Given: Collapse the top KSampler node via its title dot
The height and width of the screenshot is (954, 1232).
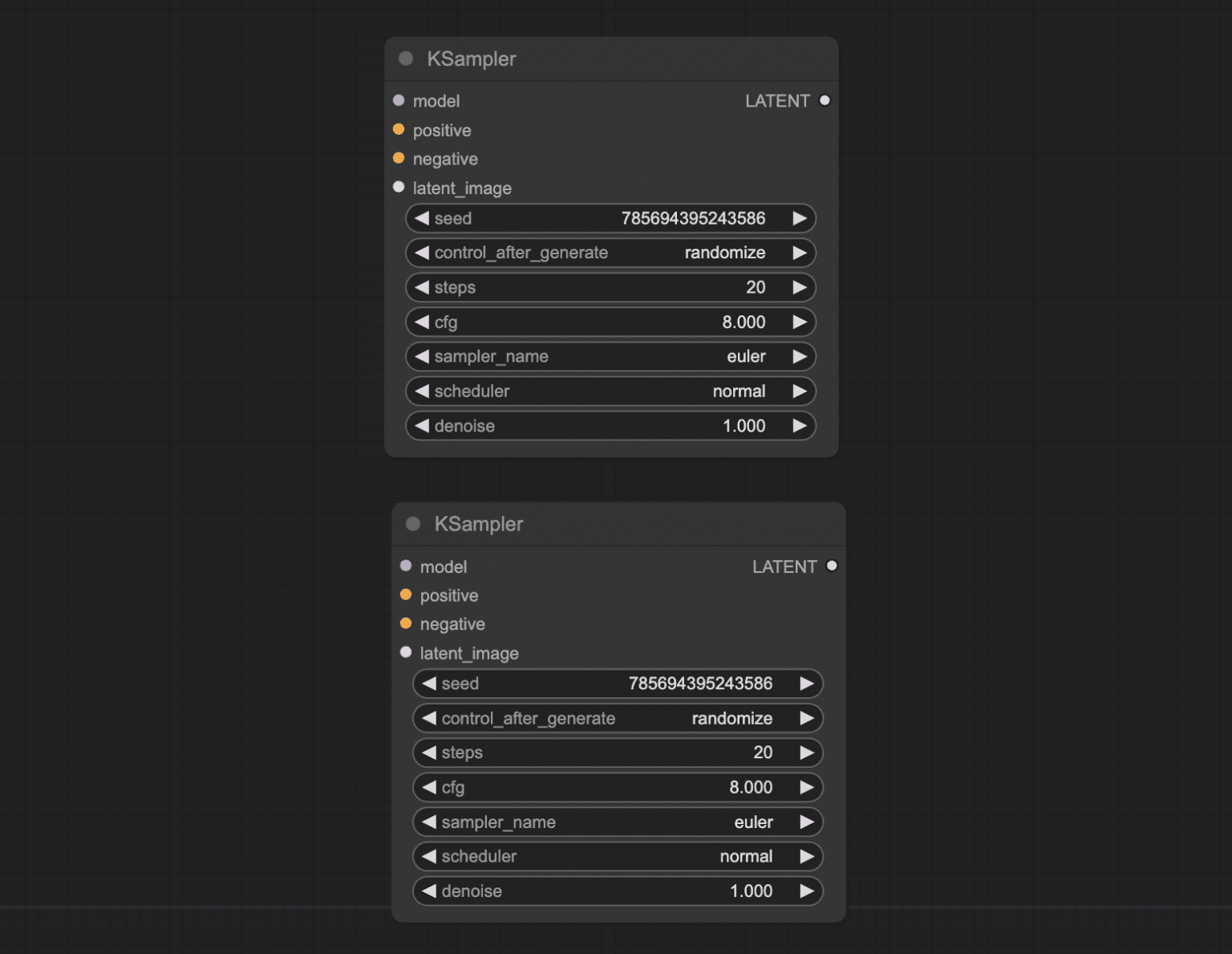Looking at the screenshot, I should point(406,59).
